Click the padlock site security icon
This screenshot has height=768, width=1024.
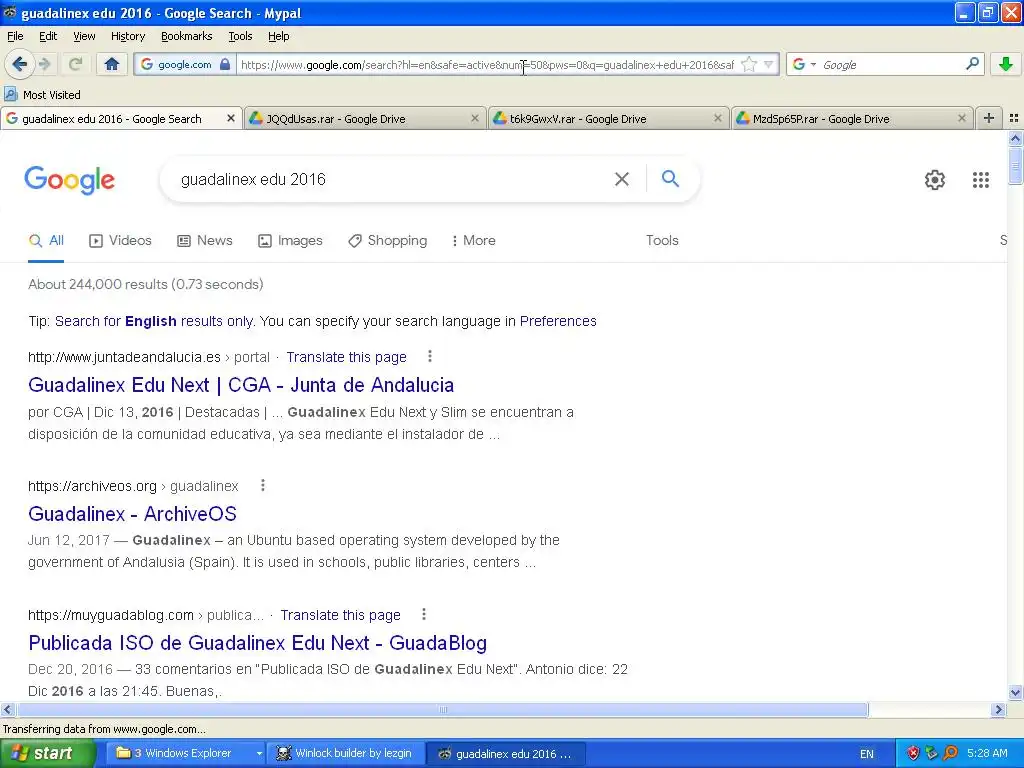click(x=225, y=64)
